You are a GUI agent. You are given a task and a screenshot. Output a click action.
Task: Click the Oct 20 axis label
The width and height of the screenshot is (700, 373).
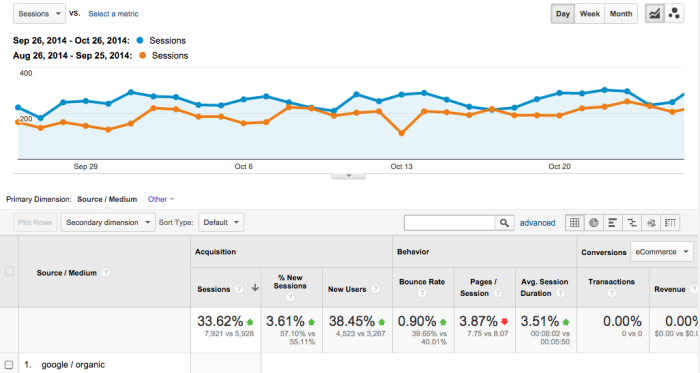559,166
